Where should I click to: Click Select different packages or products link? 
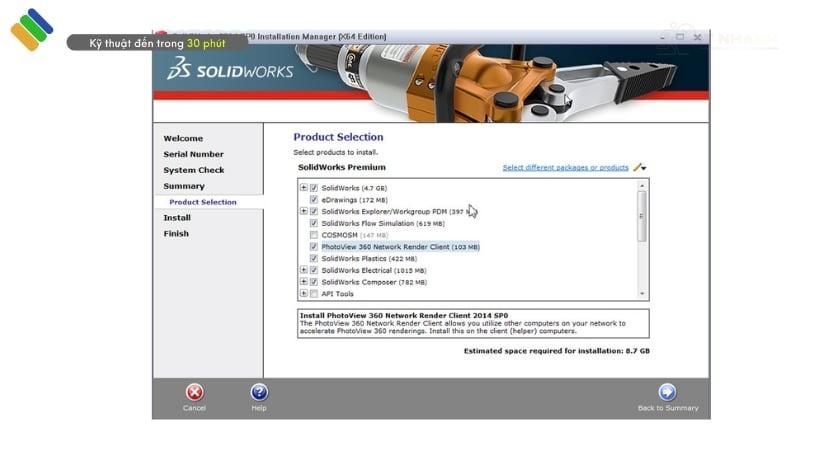click(565, 168)
